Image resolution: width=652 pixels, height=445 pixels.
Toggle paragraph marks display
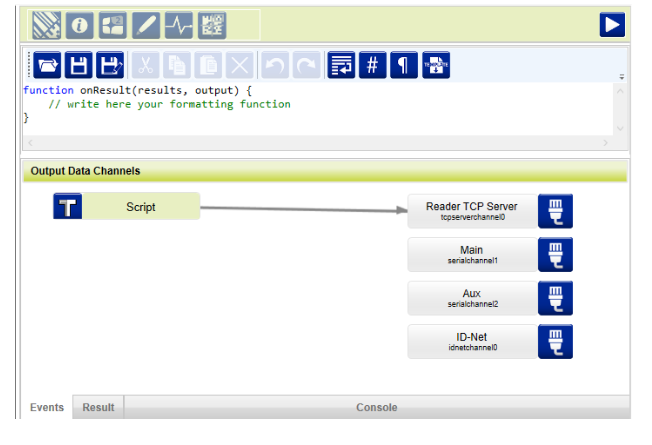pos(404,66)
